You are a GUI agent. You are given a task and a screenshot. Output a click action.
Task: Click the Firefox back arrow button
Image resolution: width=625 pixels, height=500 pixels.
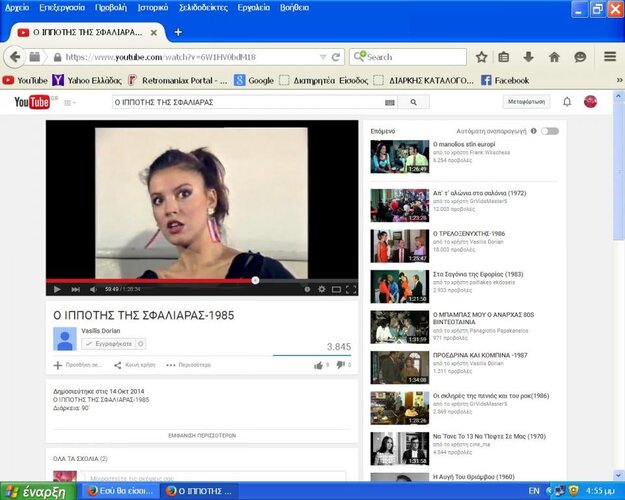coord(14,57)
